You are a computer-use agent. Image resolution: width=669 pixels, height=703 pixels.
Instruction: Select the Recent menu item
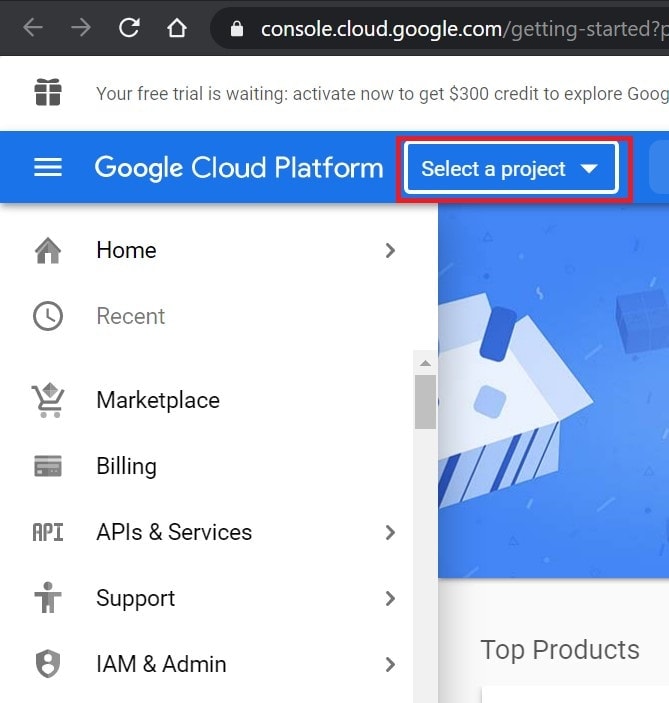click(x=131, y=316)
